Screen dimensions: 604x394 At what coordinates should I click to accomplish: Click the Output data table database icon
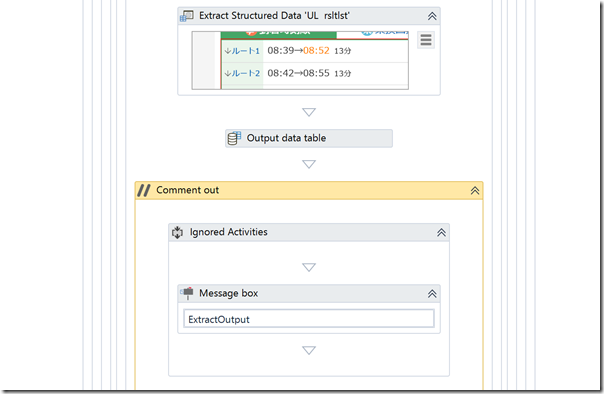click(x=234, y=138)
